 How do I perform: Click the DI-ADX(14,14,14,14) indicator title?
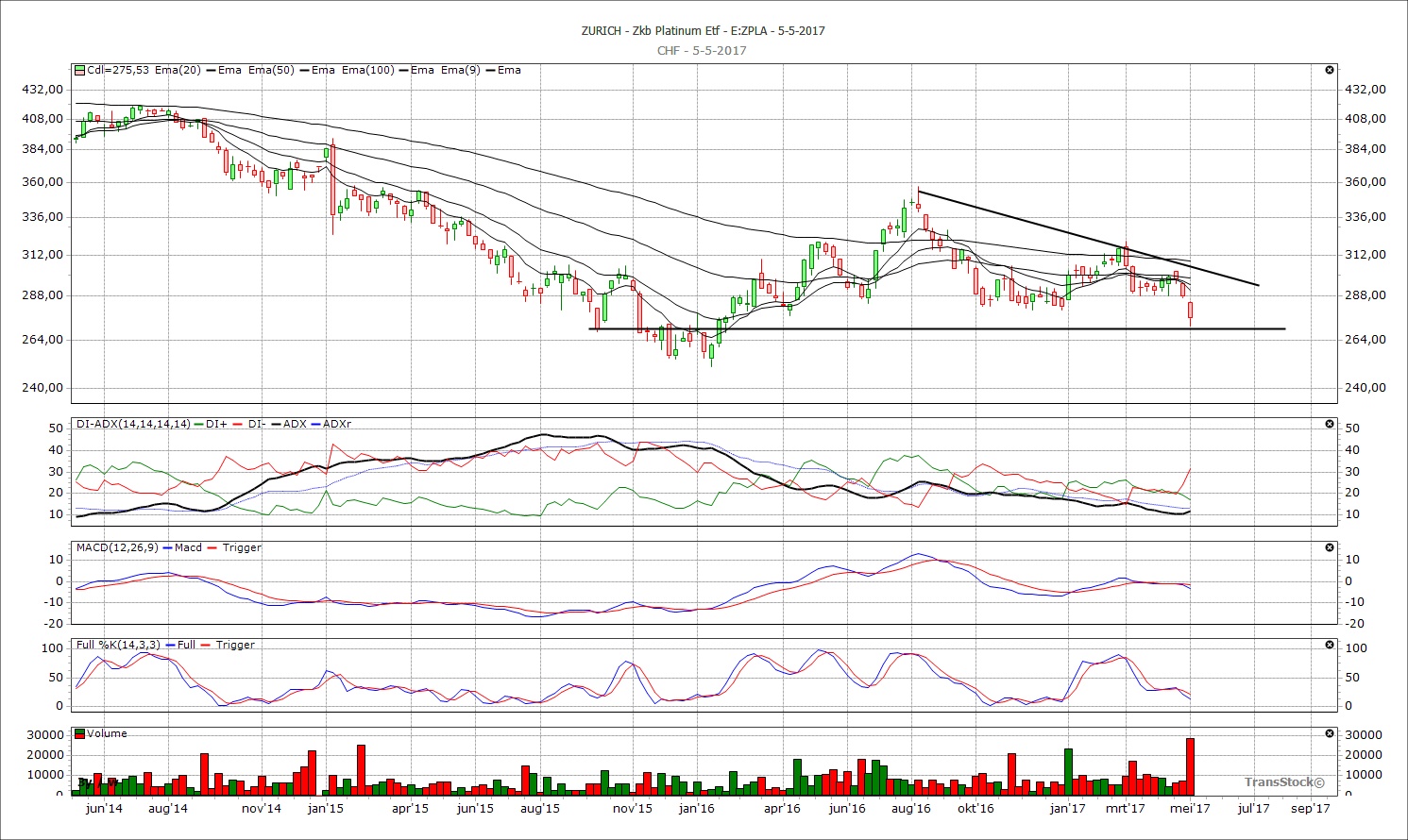[x=133, y=424]
